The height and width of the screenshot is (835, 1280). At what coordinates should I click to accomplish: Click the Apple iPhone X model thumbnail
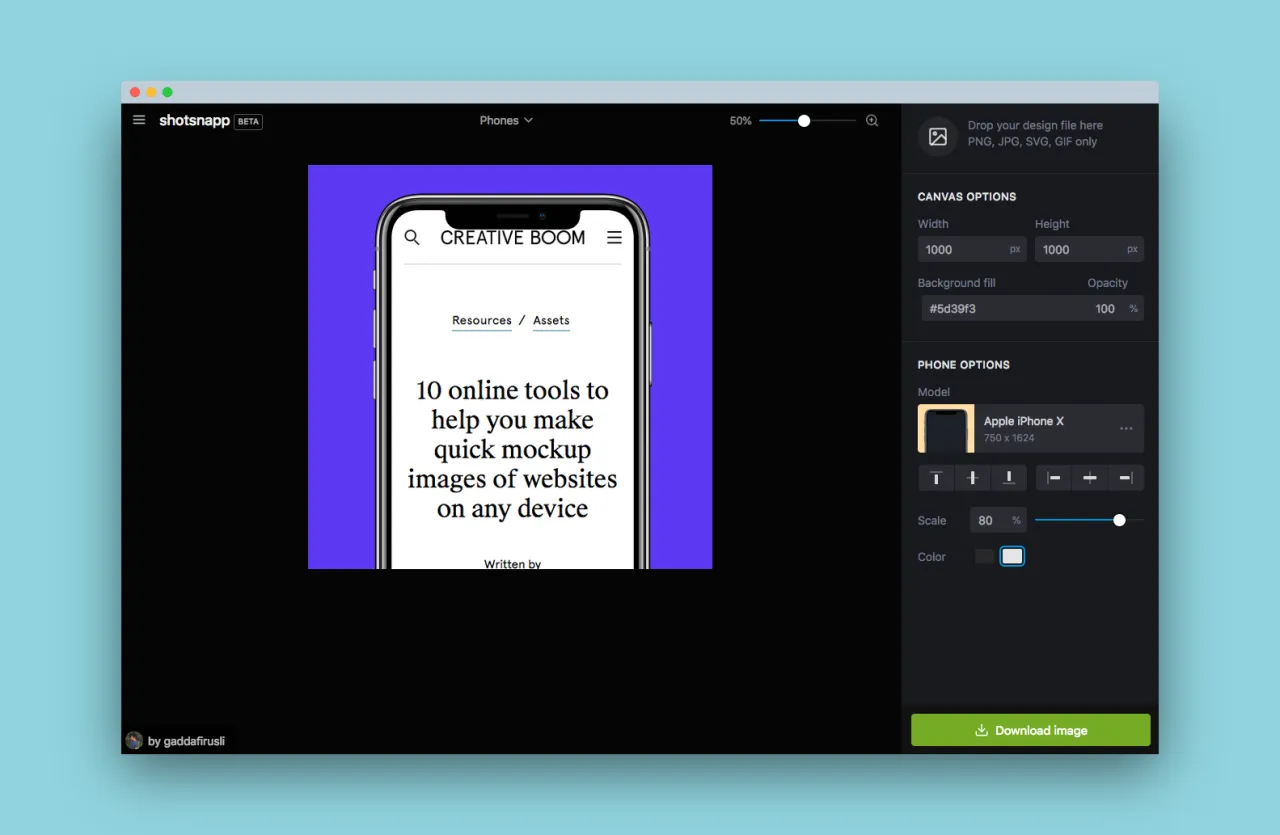coord(946,429)
